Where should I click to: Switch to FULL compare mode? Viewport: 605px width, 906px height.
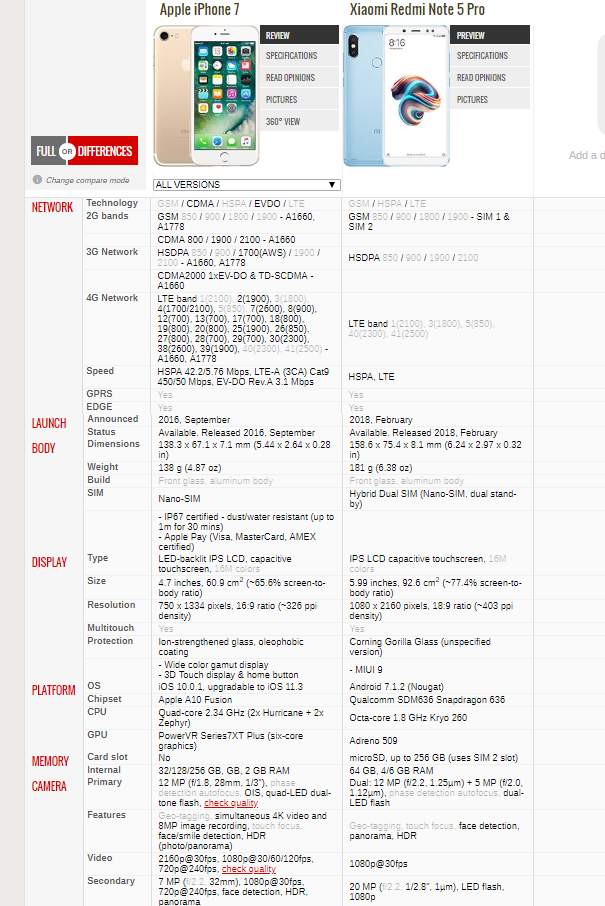click(x=46, y=151)
